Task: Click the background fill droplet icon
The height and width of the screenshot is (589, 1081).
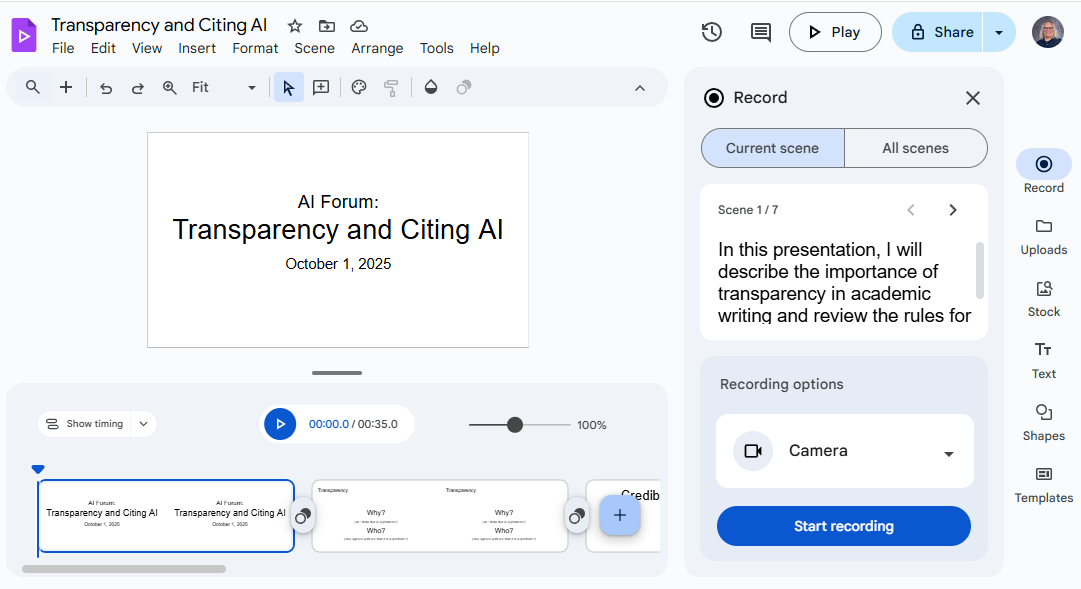Action: [430, 87]
